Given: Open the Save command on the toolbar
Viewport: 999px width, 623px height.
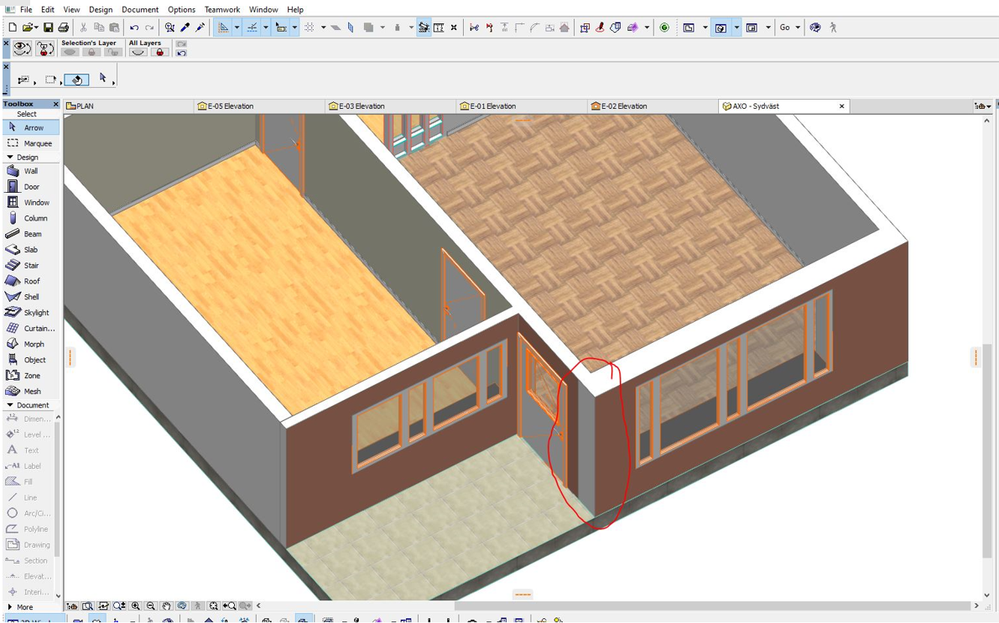Looking at the screenshot, I should click(x=48, y=27).
